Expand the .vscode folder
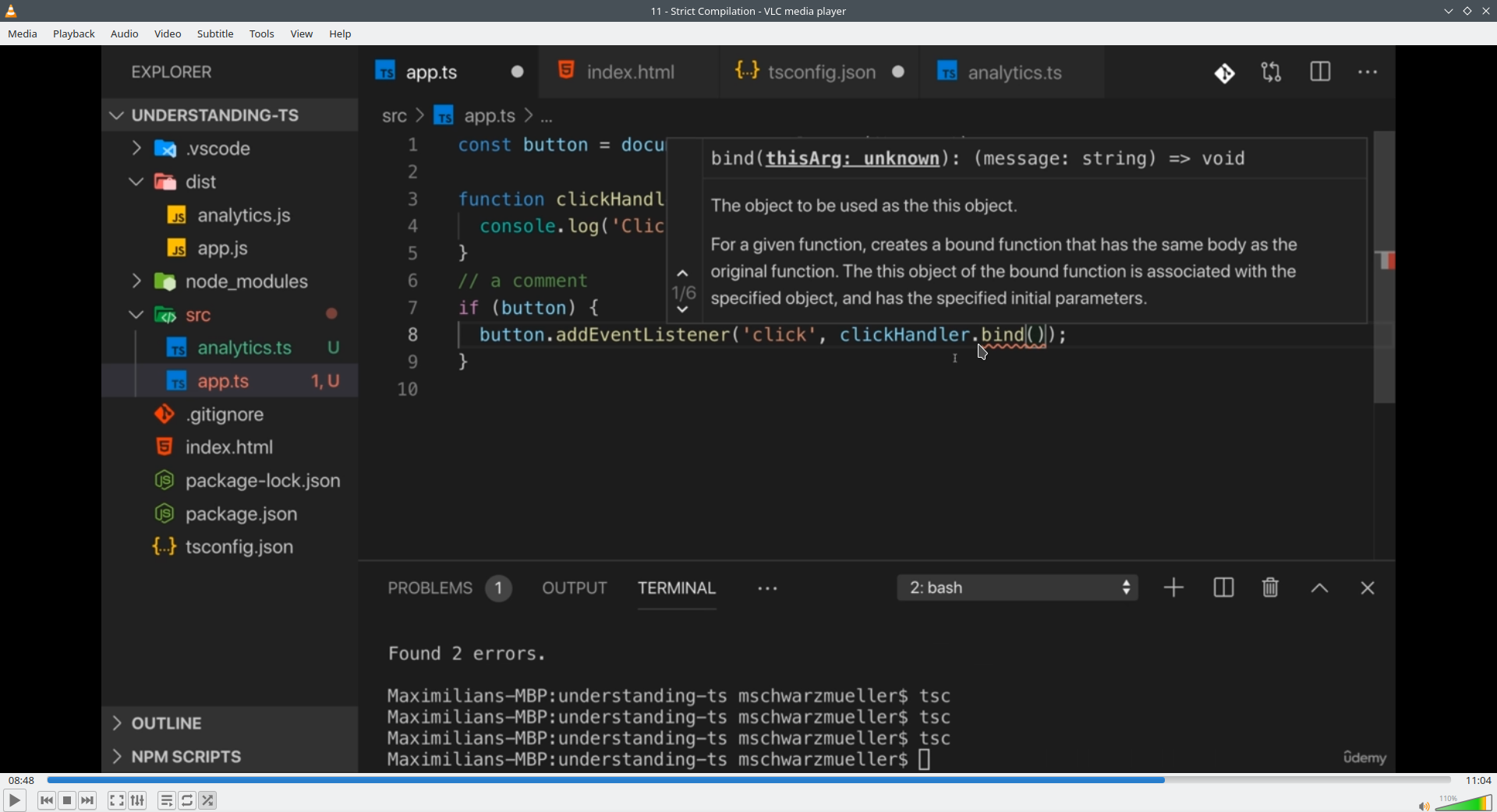The height and width of the screenshot is (812, 1497). click(x=230, y=149)
